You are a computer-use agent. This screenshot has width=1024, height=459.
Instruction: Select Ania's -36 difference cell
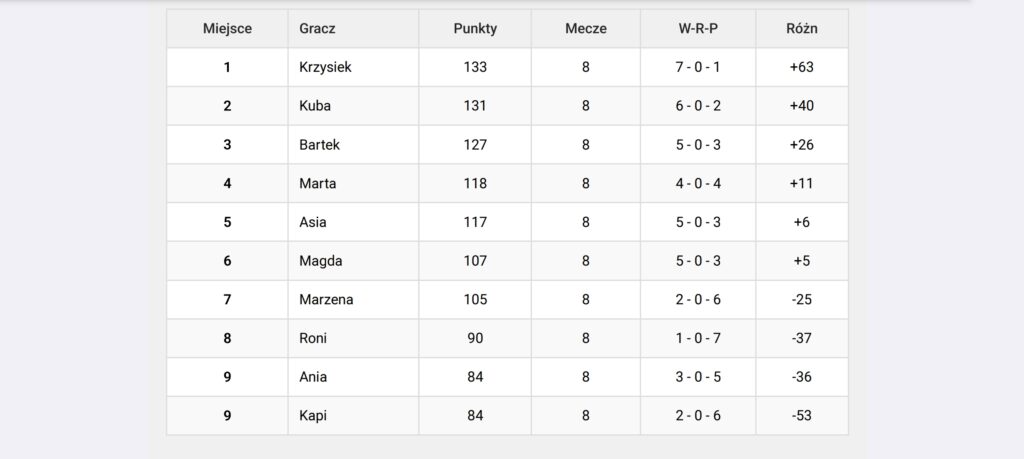click(x=801, y=377)
